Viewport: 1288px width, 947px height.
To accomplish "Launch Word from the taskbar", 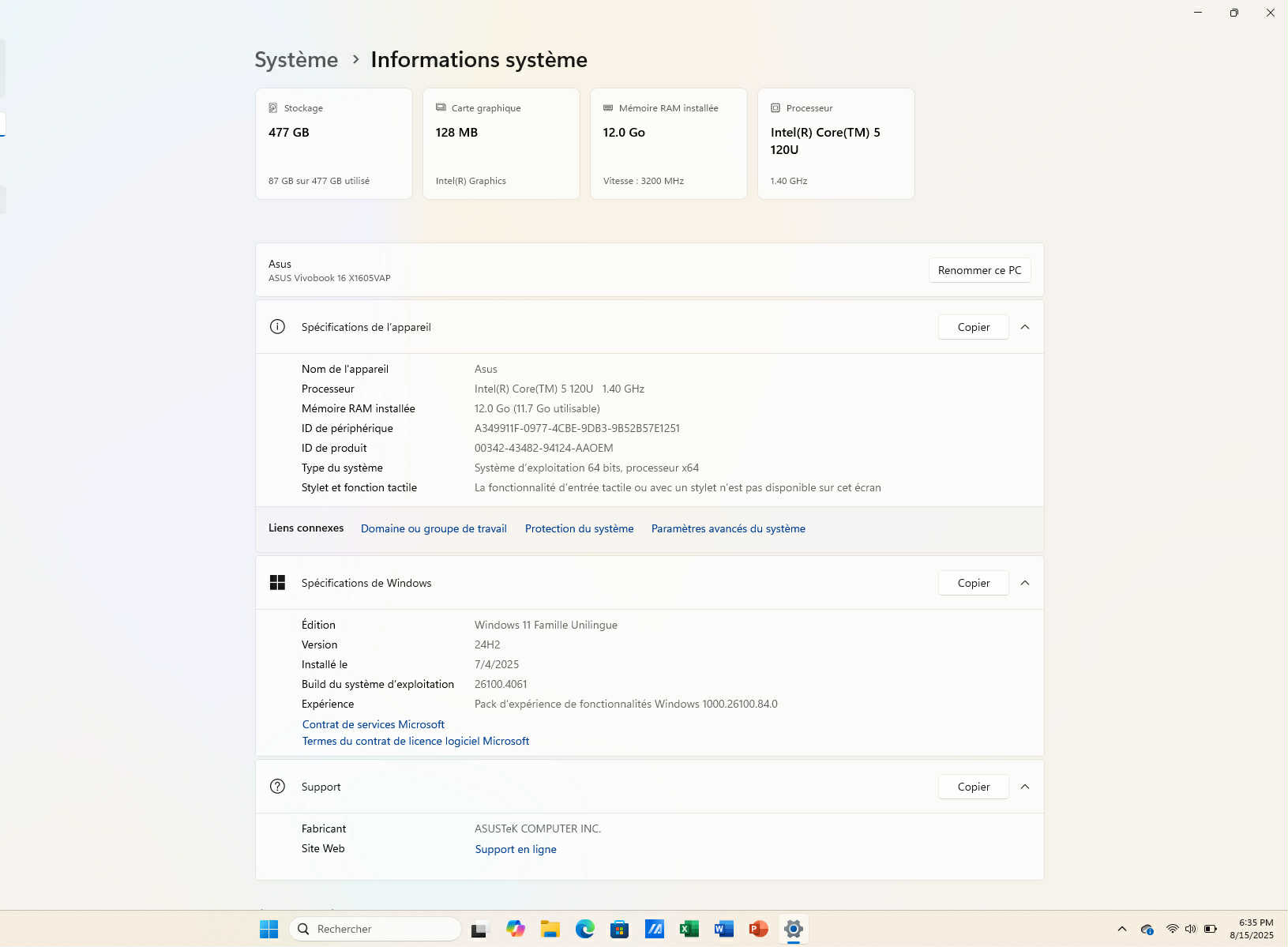I will point(724,929).
